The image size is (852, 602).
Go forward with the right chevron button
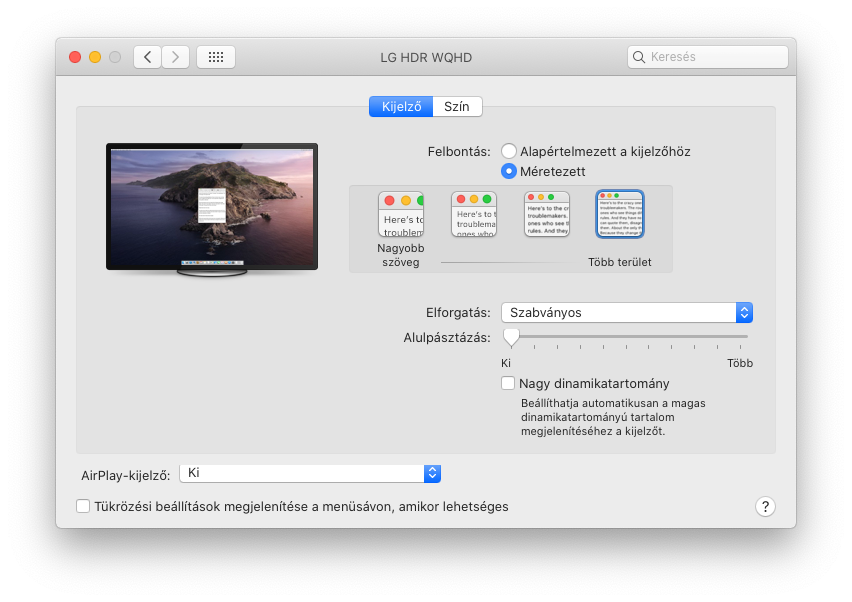pos(176,57)
